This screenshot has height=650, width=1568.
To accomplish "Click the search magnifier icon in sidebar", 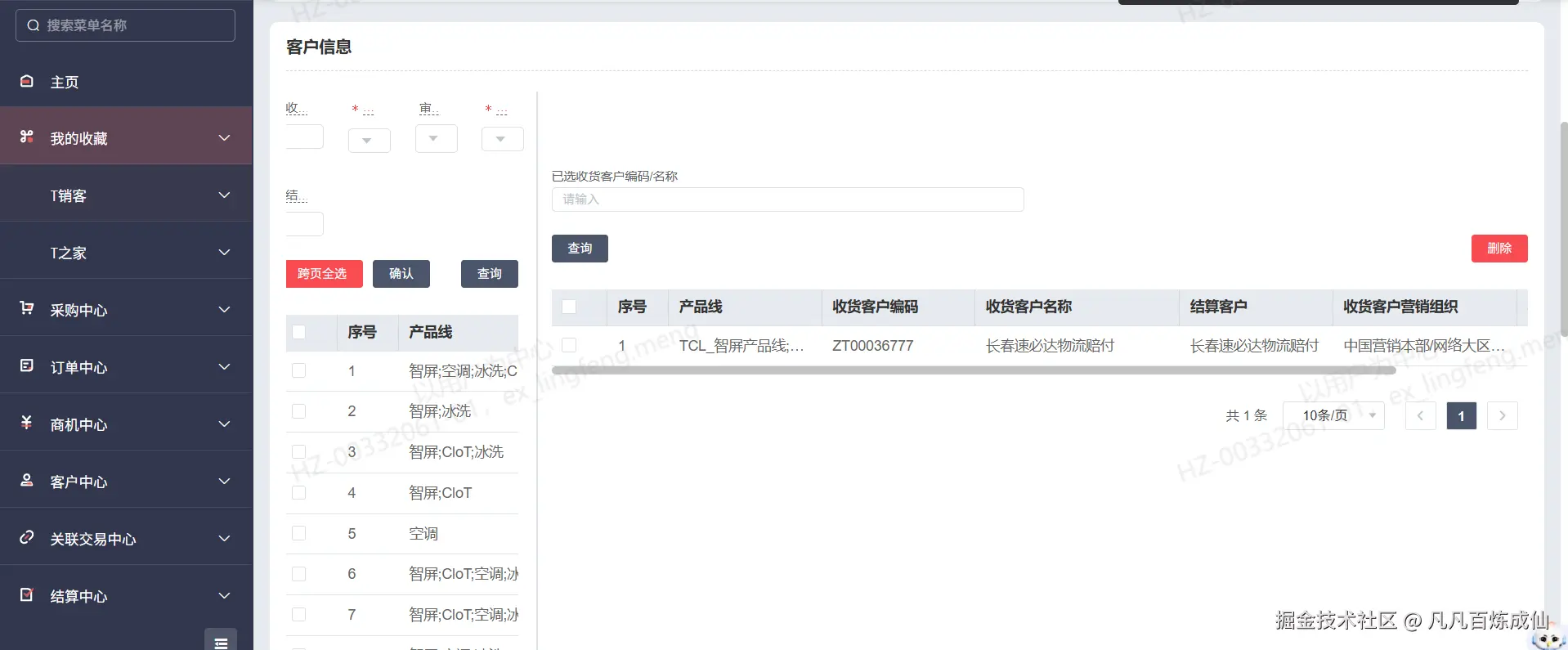I will click(34, 25).
